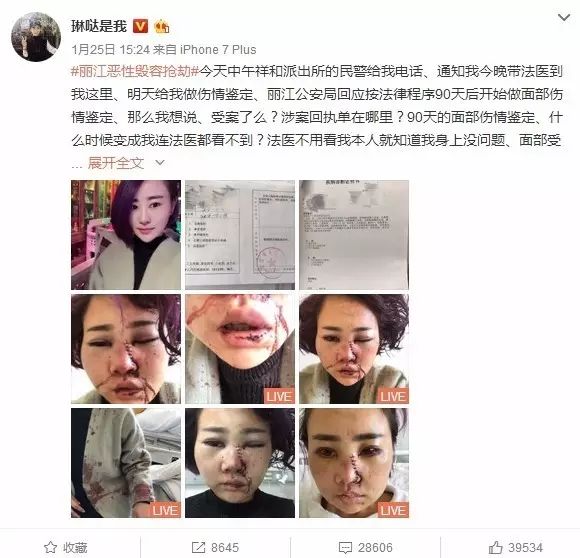Image resolution: width=580 pixels, height=558 pixels.
Task: Open the document thumbnail with red stamp
Action: 240,235
